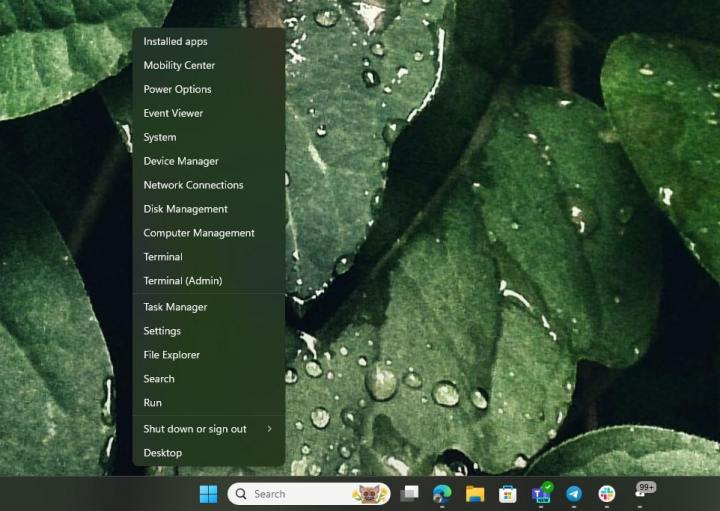Open Task Manager from the context menu
The image size is (720, 511).
pyautogui.click(x=175, y=307)
